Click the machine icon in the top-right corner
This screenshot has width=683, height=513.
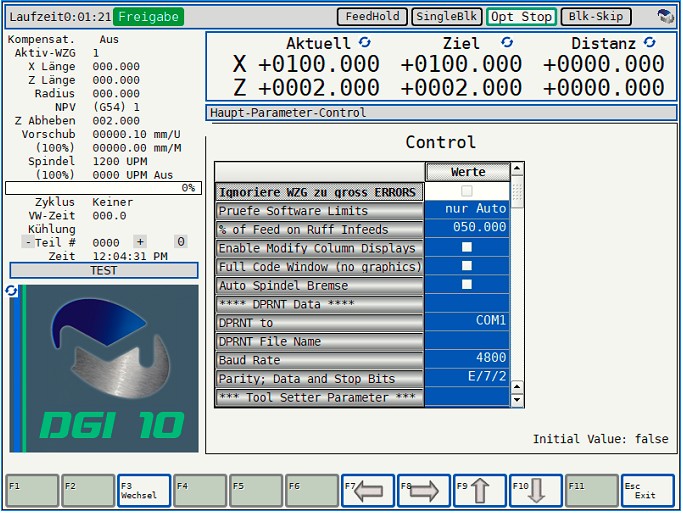[x=665, y=17]
